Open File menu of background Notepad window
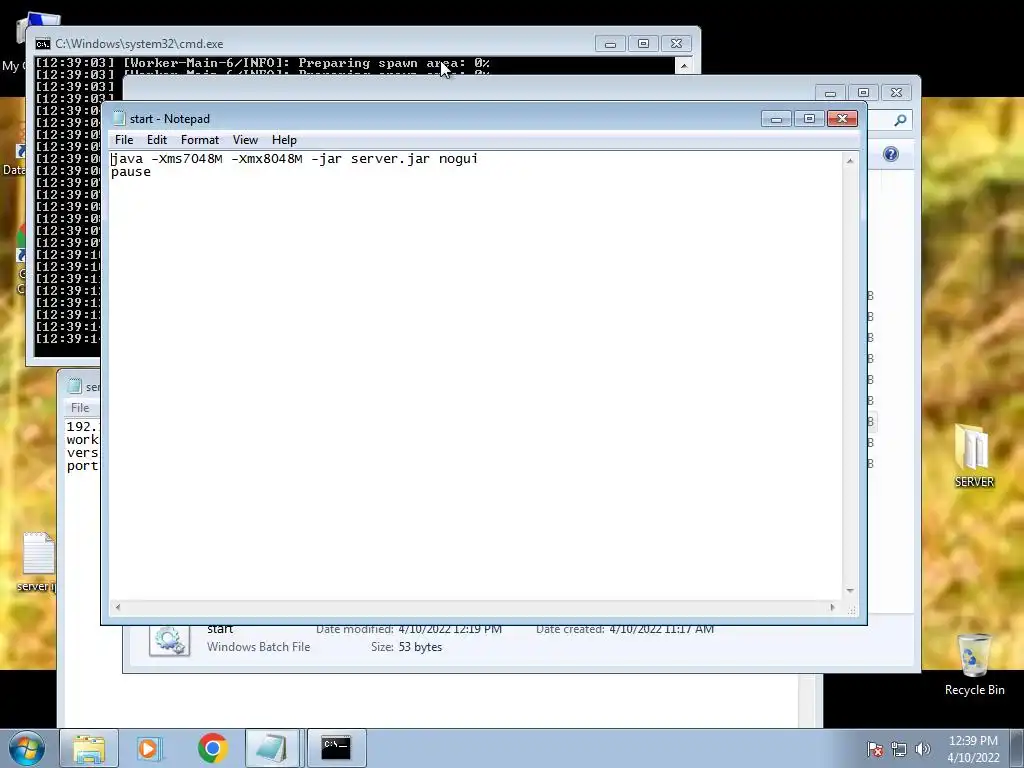Screen dimensions: 1024x768 pyautogui.click(x=80, y=408)
